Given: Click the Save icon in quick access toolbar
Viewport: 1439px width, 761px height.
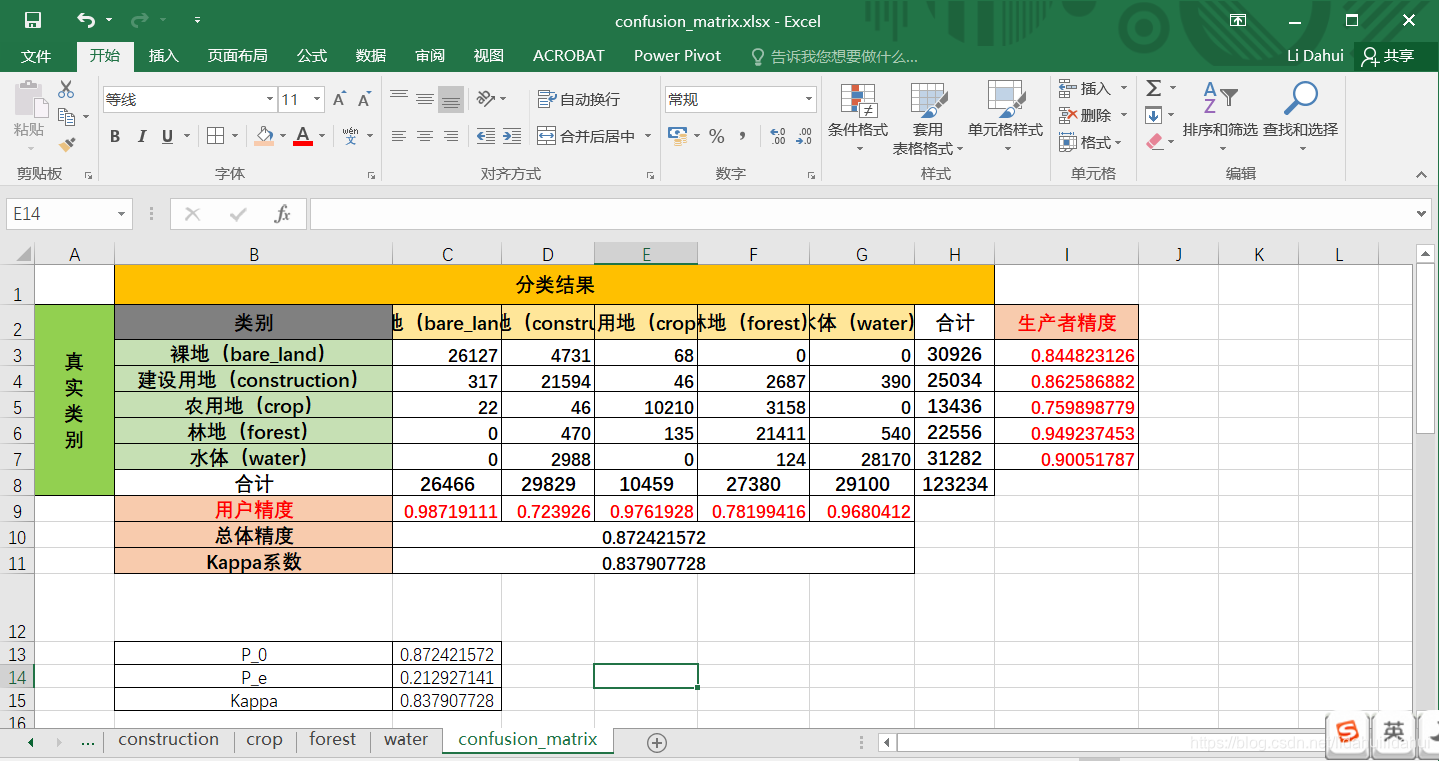Looking at the screenshot, I should point(33,20).
